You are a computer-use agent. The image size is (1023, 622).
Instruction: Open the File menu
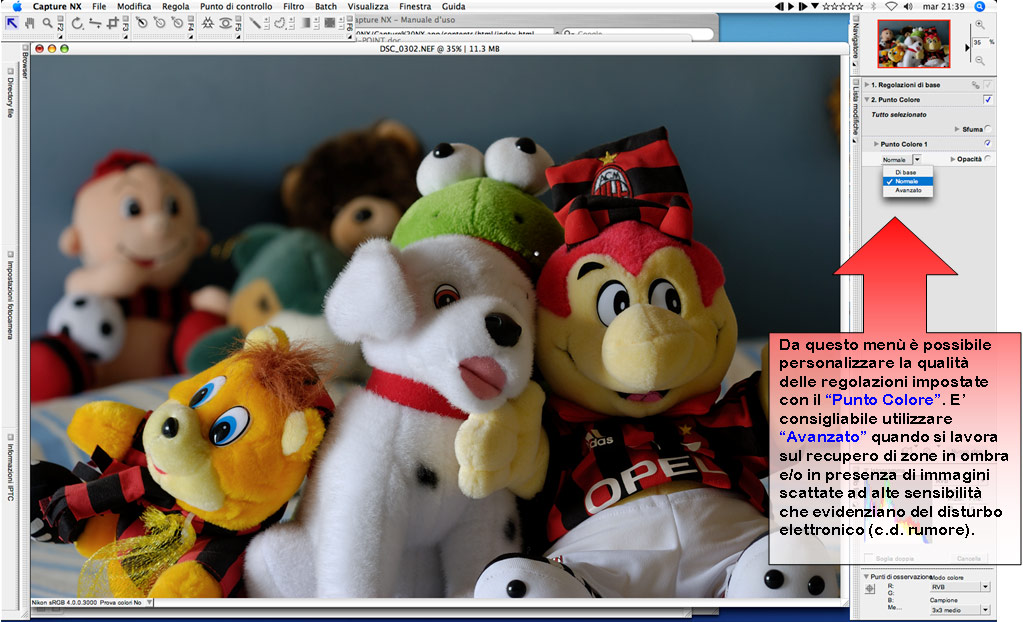[99, 7]
